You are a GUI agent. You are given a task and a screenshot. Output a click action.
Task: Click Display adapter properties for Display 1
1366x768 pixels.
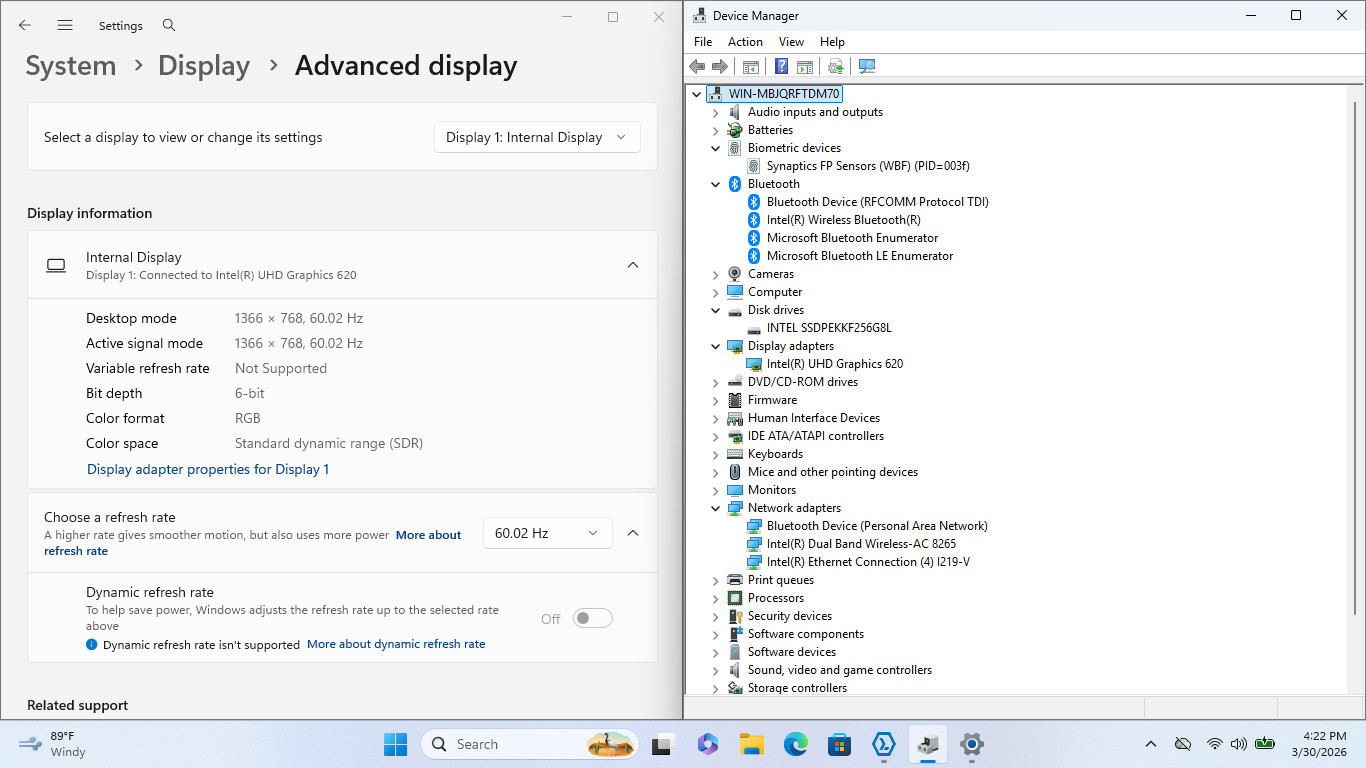(x=208, y=469)
